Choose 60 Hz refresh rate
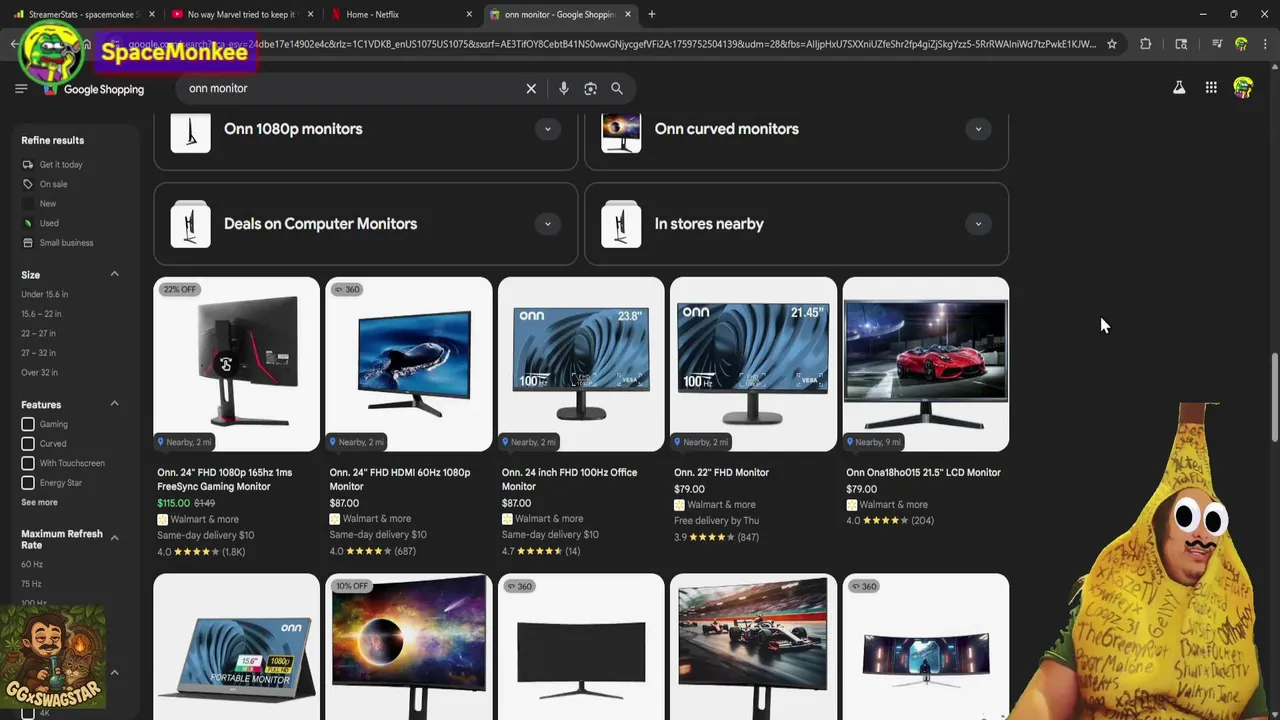The image size is (1280, 720). click(32, 564)
